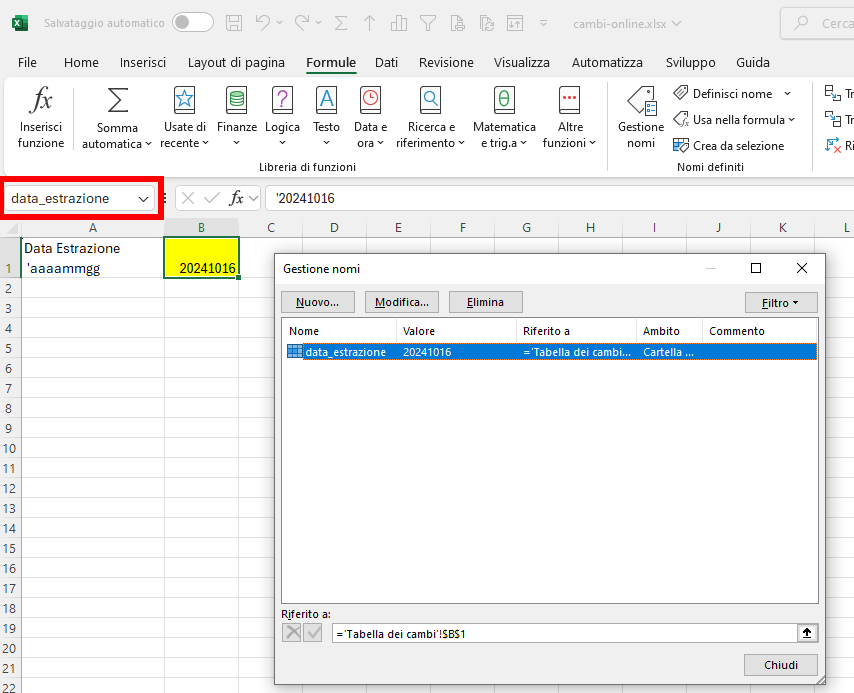The height and width of the screenshot is (693, 854).
Task: Click Riferito a input field in dialog
Action: [565, 634]
